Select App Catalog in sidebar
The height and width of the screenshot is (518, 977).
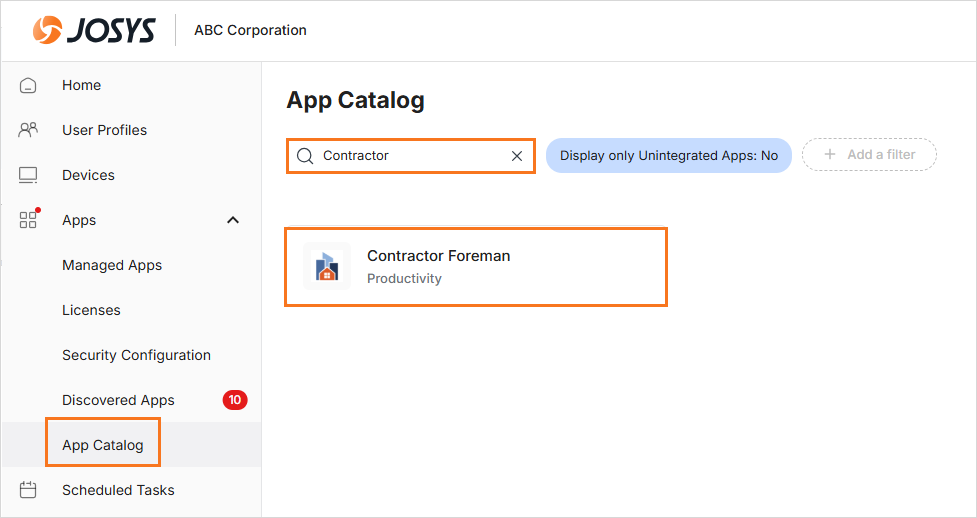point(103,445)
